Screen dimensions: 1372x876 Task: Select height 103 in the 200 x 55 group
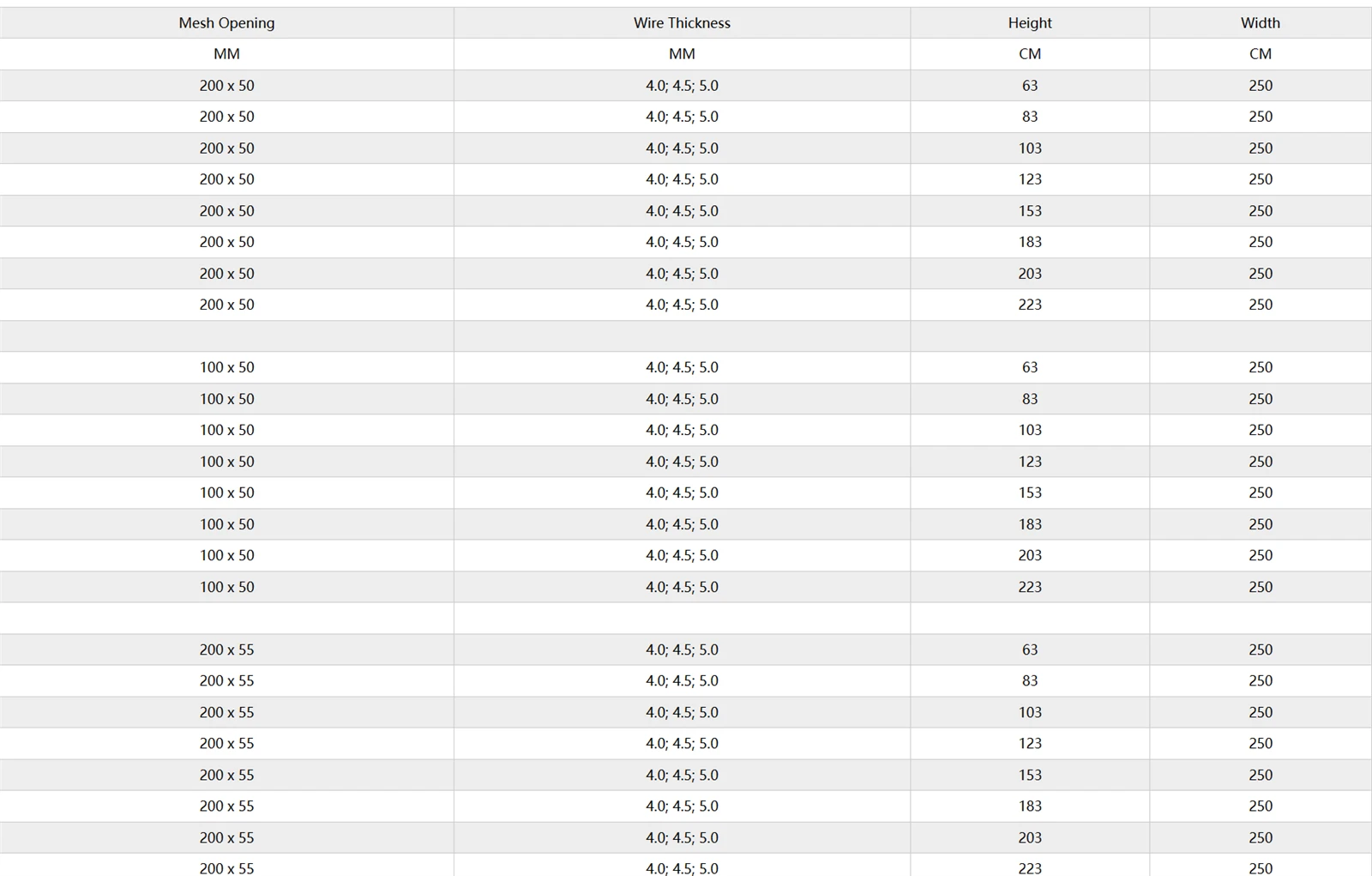(1030, 712)
